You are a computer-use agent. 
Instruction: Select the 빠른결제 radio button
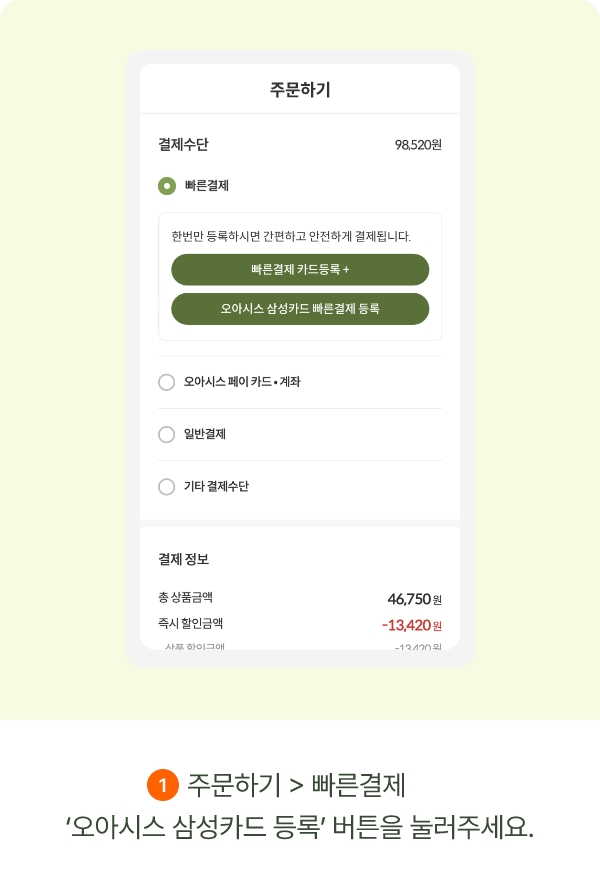click(167, 185)
